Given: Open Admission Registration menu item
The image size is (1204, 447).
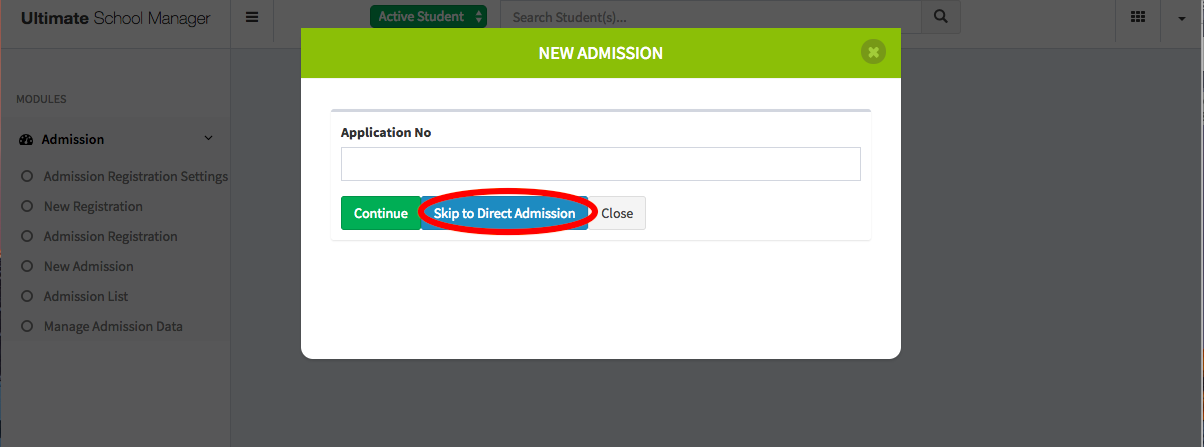Looking at the screenshot, I should coord(111,237).
